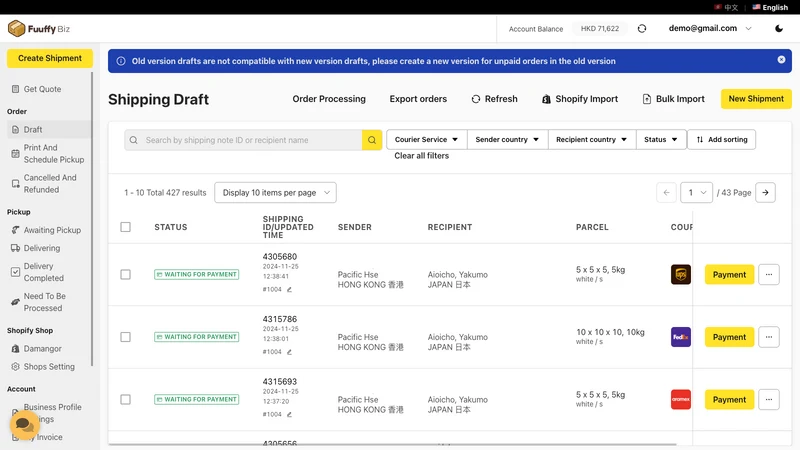Click shipping ID 4305680
The image size is (800, 450).
[280, 257]
